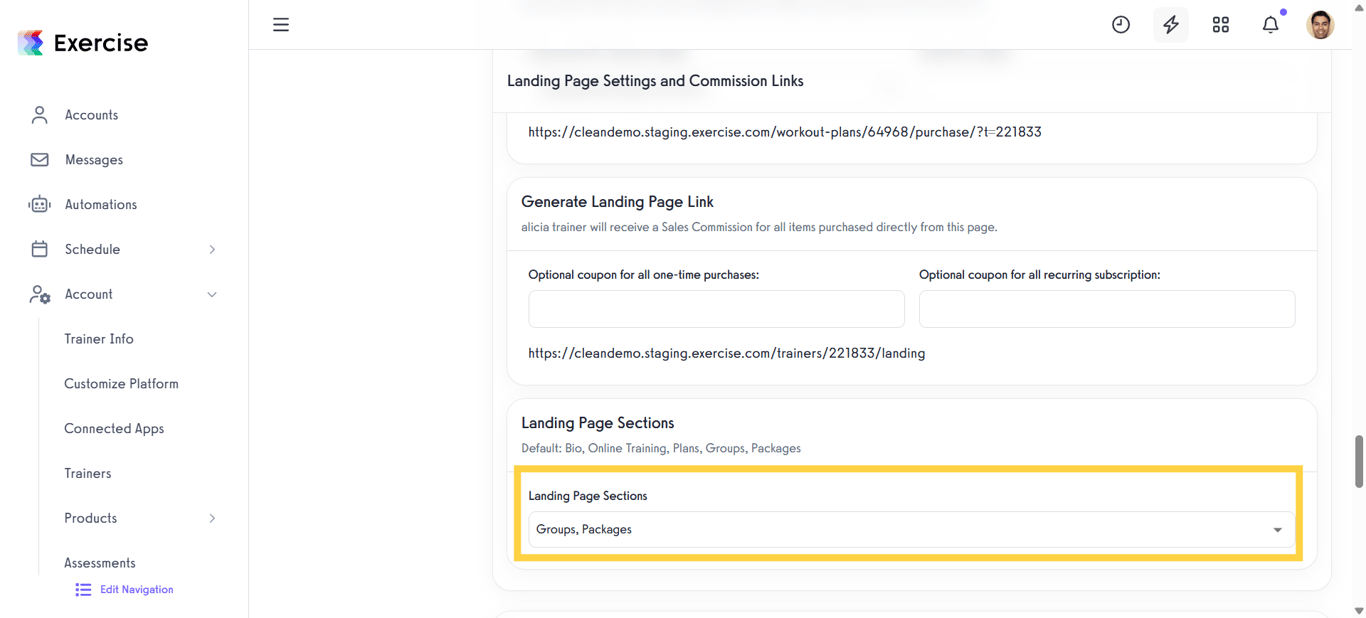Click the Messages envelope icon

[x=38, y=159]
